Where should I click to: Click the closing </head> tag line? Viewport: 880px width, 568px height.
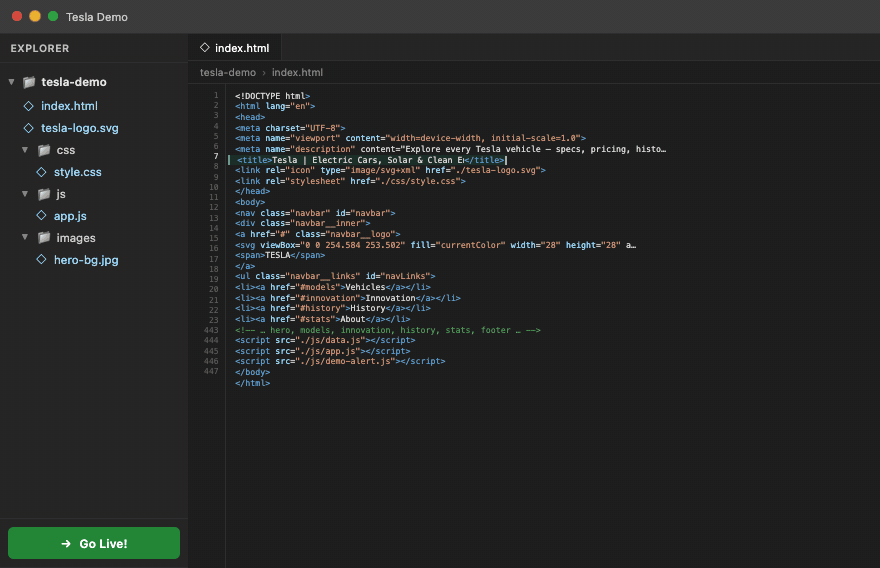pyautogui.click(x=253, y=191)
